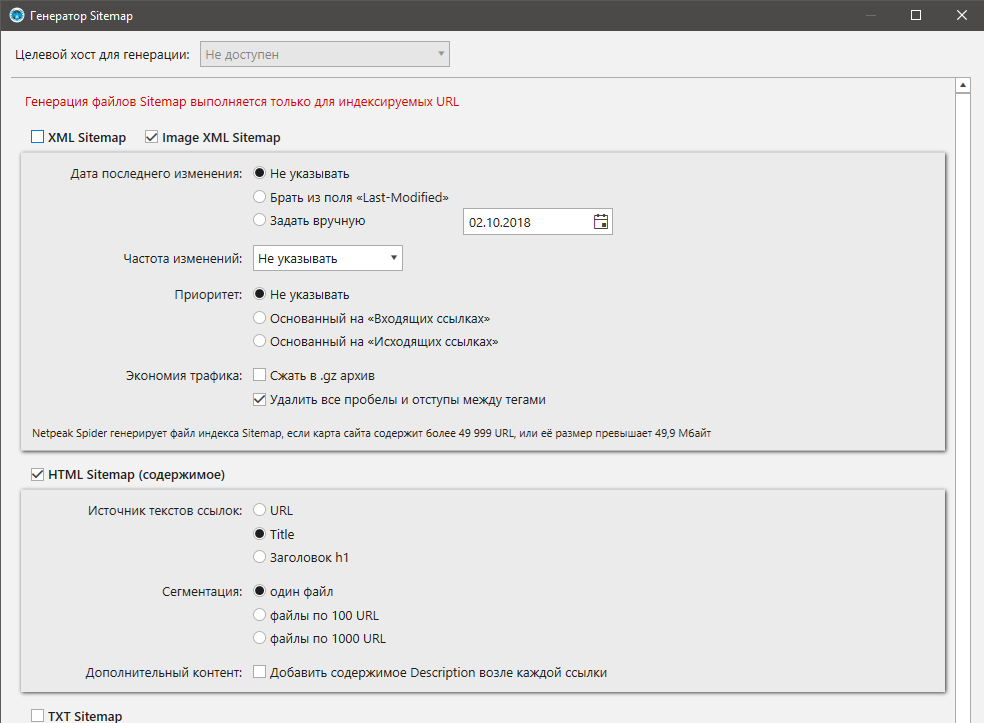984x723 pixels.
Task: Click the «Экономия трафика:» label
Action: 184,376
